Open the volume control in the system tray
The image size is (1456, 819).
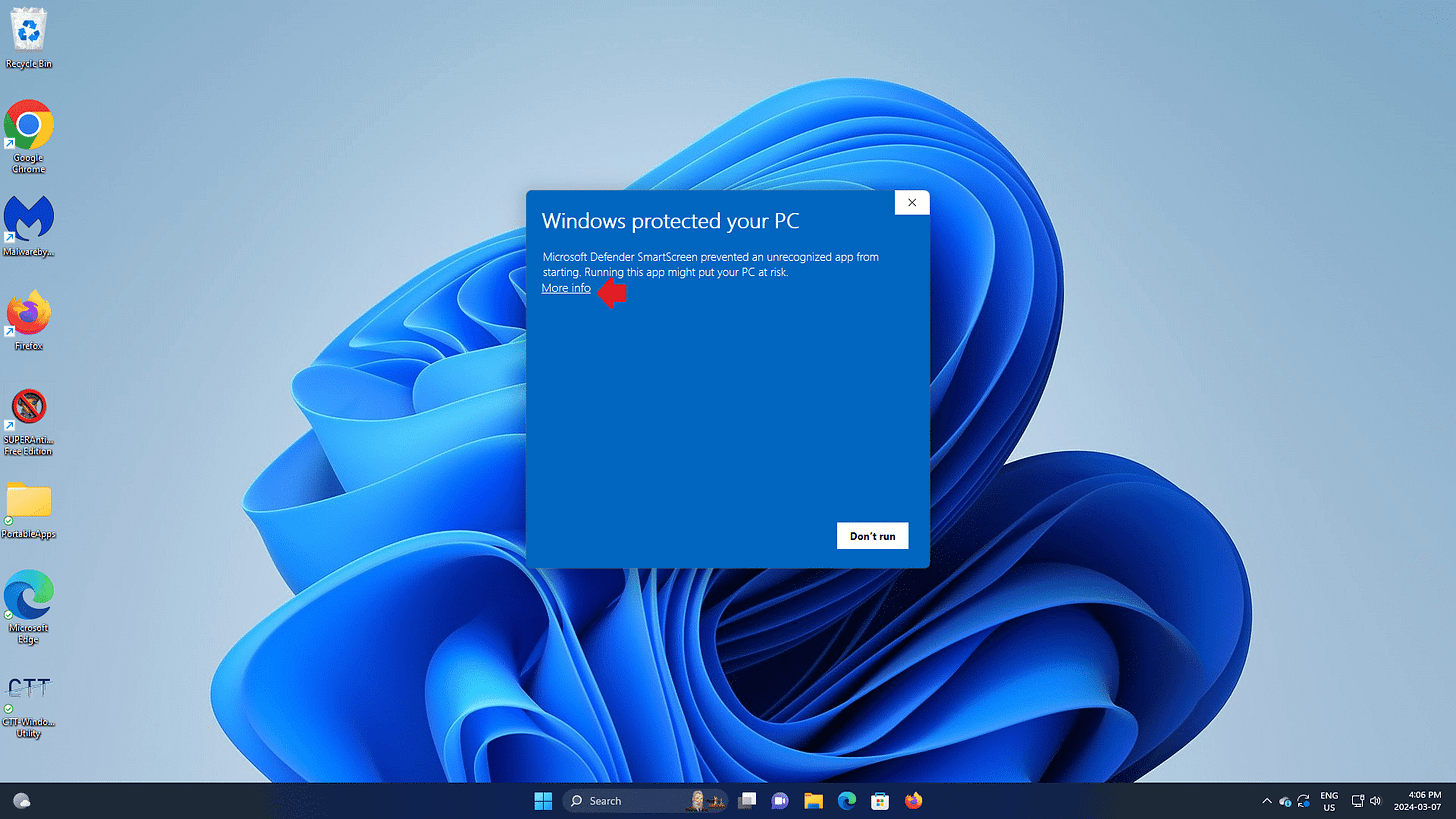tap(1375, 800)
